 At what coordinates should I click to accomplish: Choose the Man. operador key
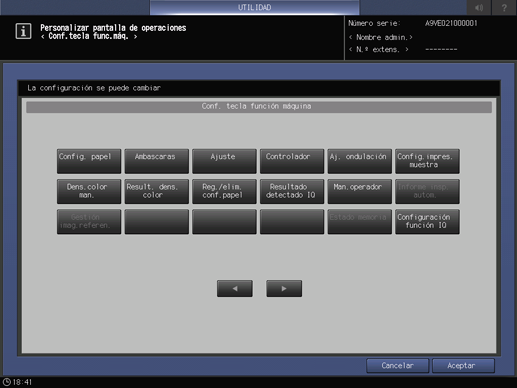coord(360,191)
